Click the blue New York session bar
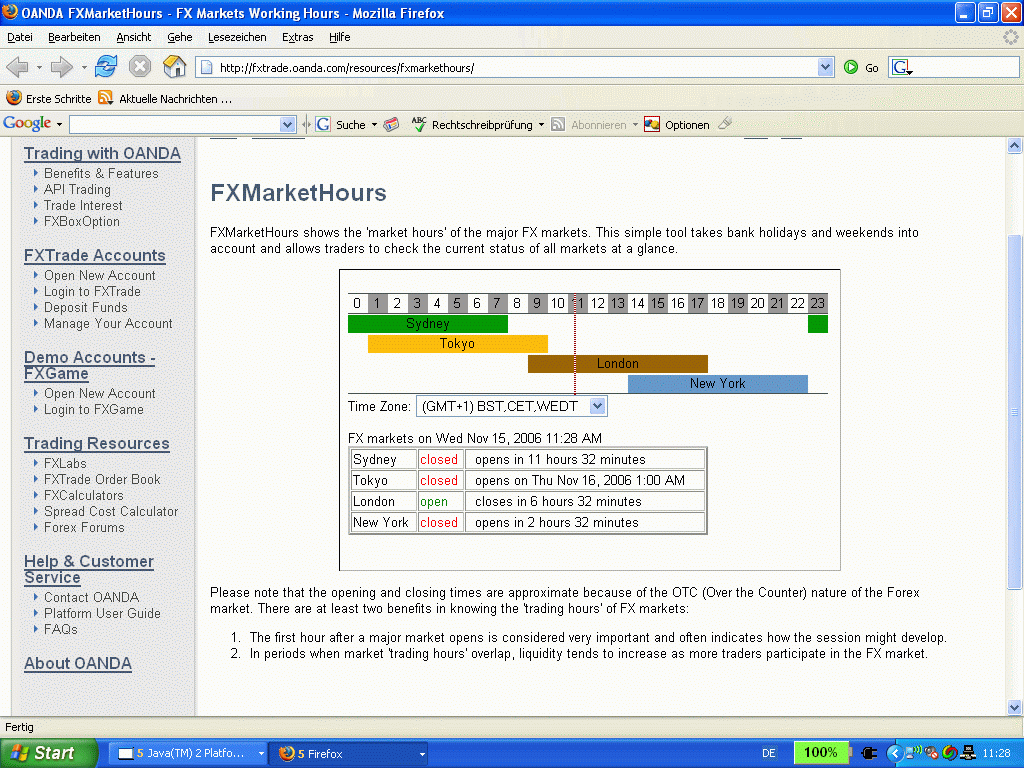 point(718,384)
